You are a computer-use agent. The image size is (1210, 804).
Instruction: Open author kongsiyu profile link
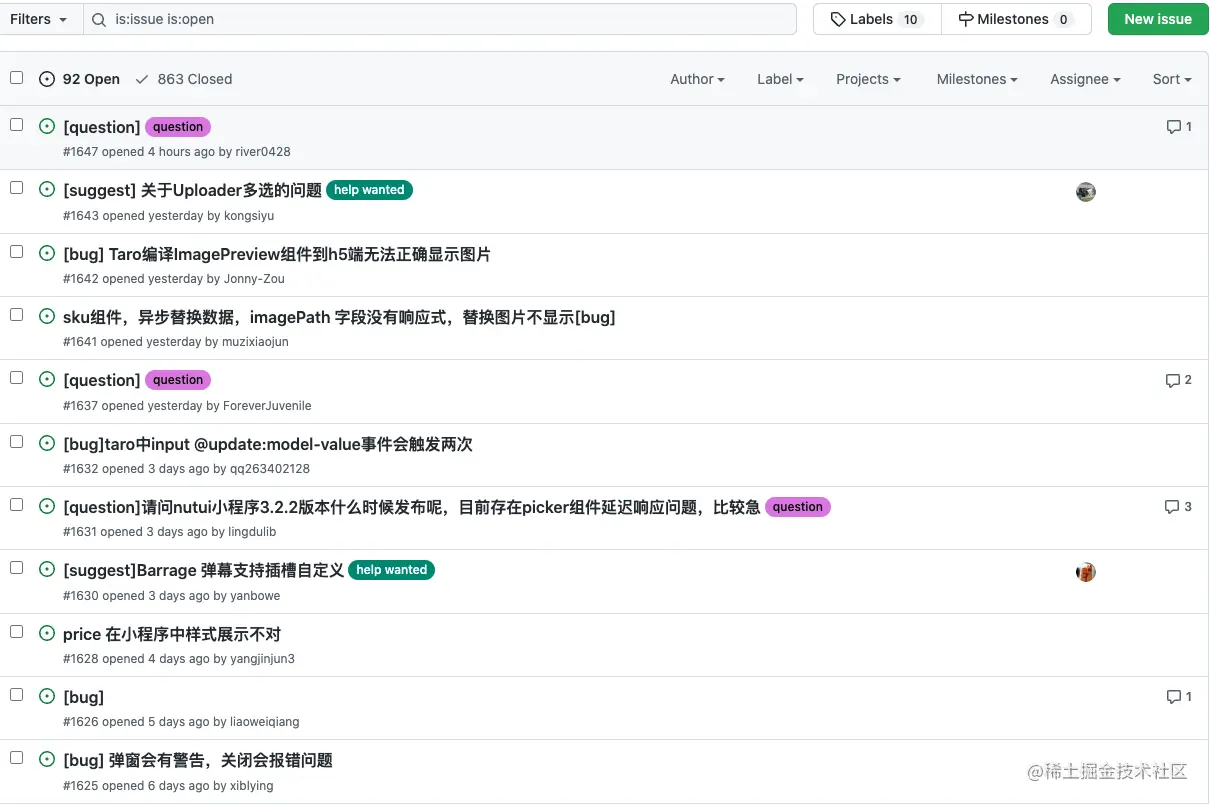[x=249, y=216]
